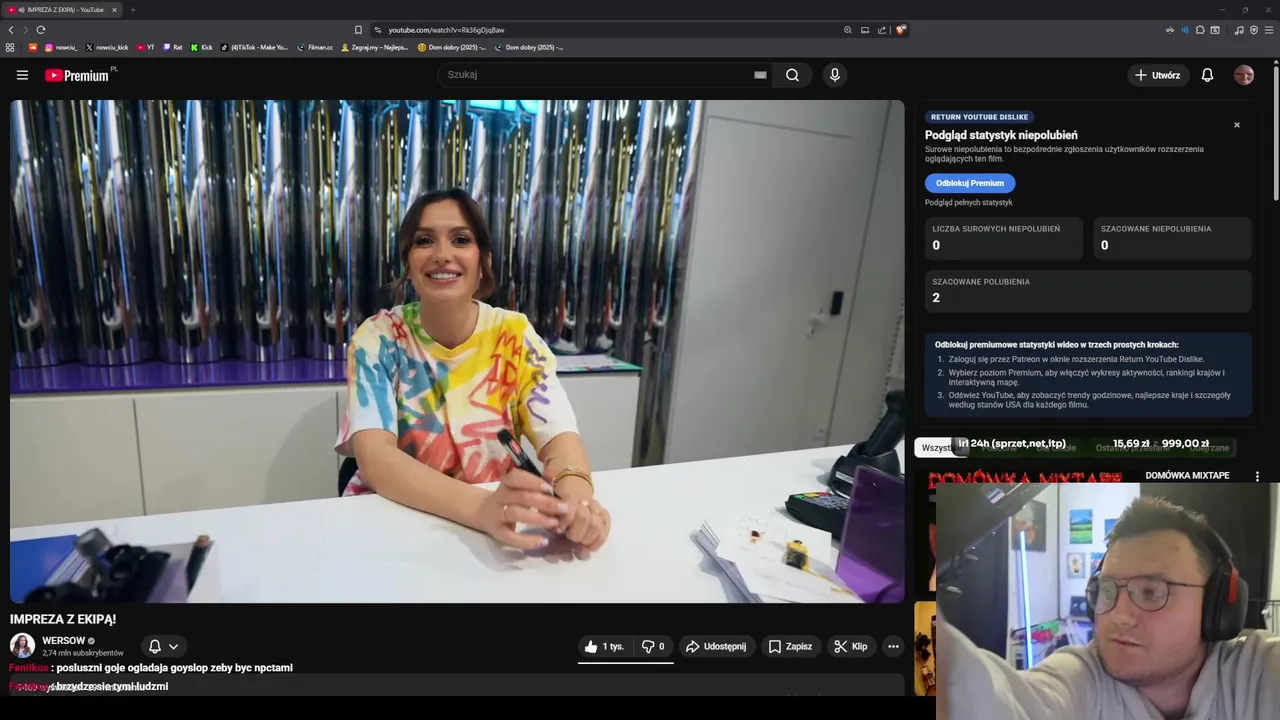This screenshot has width=1280, height=720.
Task: Dislike the video with thumbs down
Action: 652,646
